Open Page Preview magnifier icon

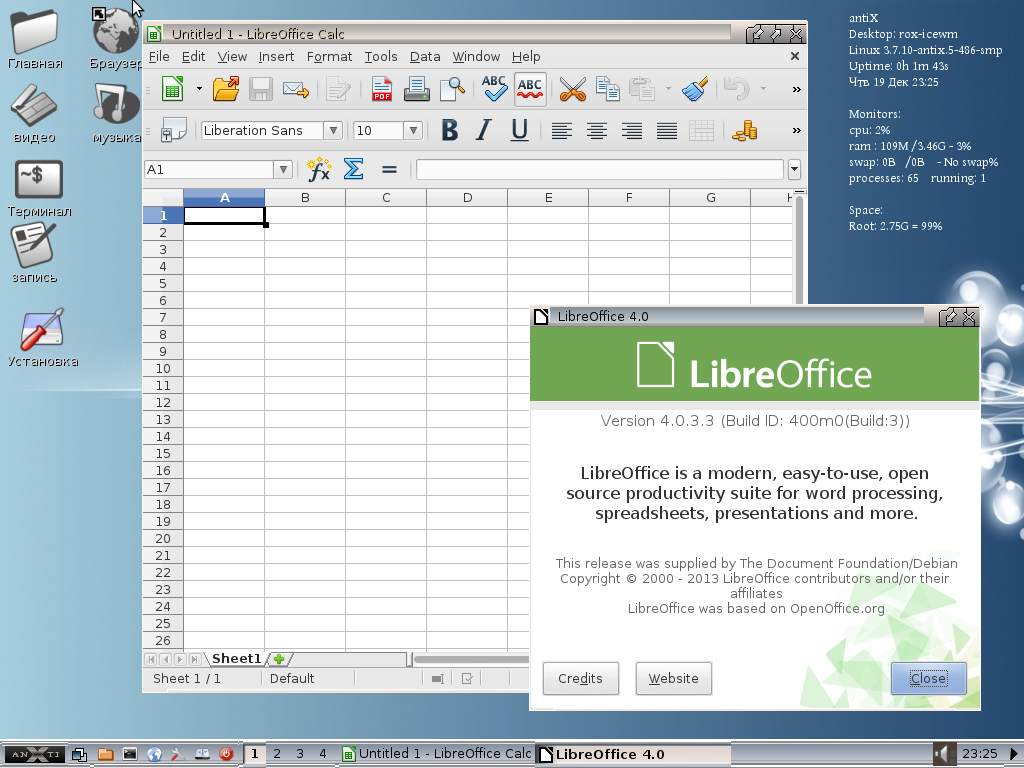[x=452, y=89]
